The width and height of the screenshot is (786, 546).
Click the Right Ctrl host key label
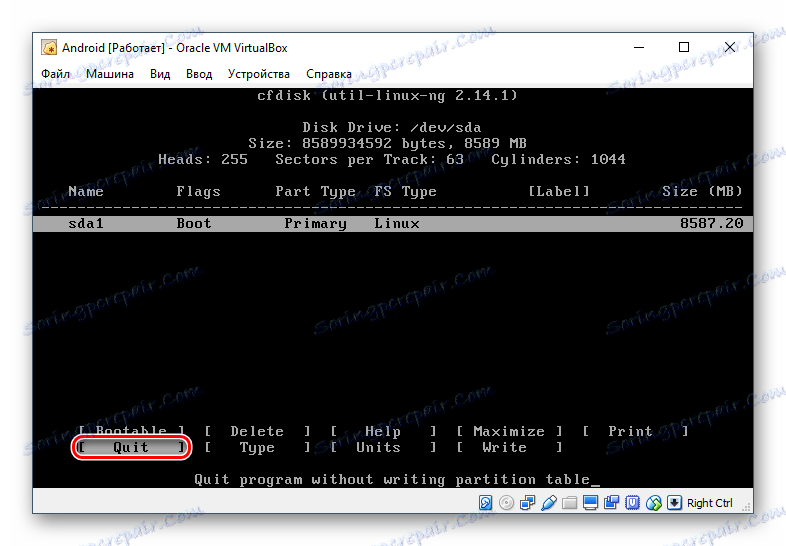(710, 503)
